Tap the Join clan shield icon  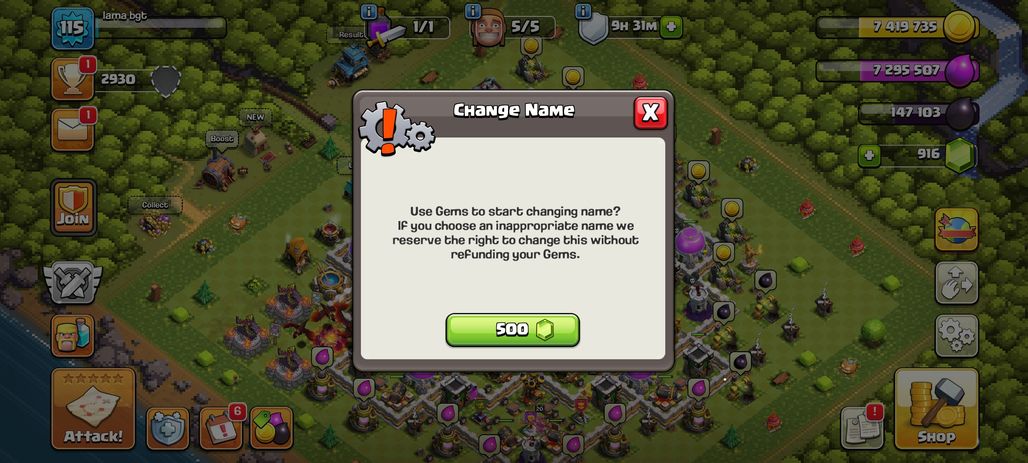(73, 207)
